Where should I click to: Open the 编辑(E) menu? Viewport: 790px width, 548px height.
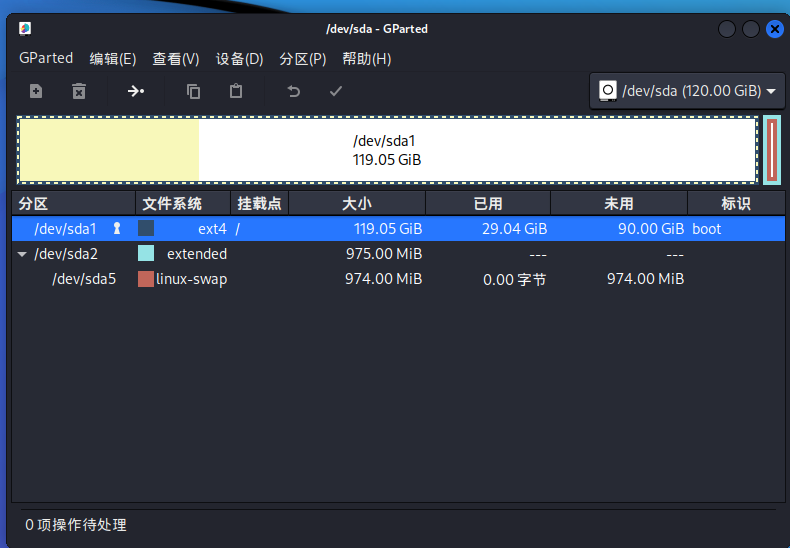113,59
